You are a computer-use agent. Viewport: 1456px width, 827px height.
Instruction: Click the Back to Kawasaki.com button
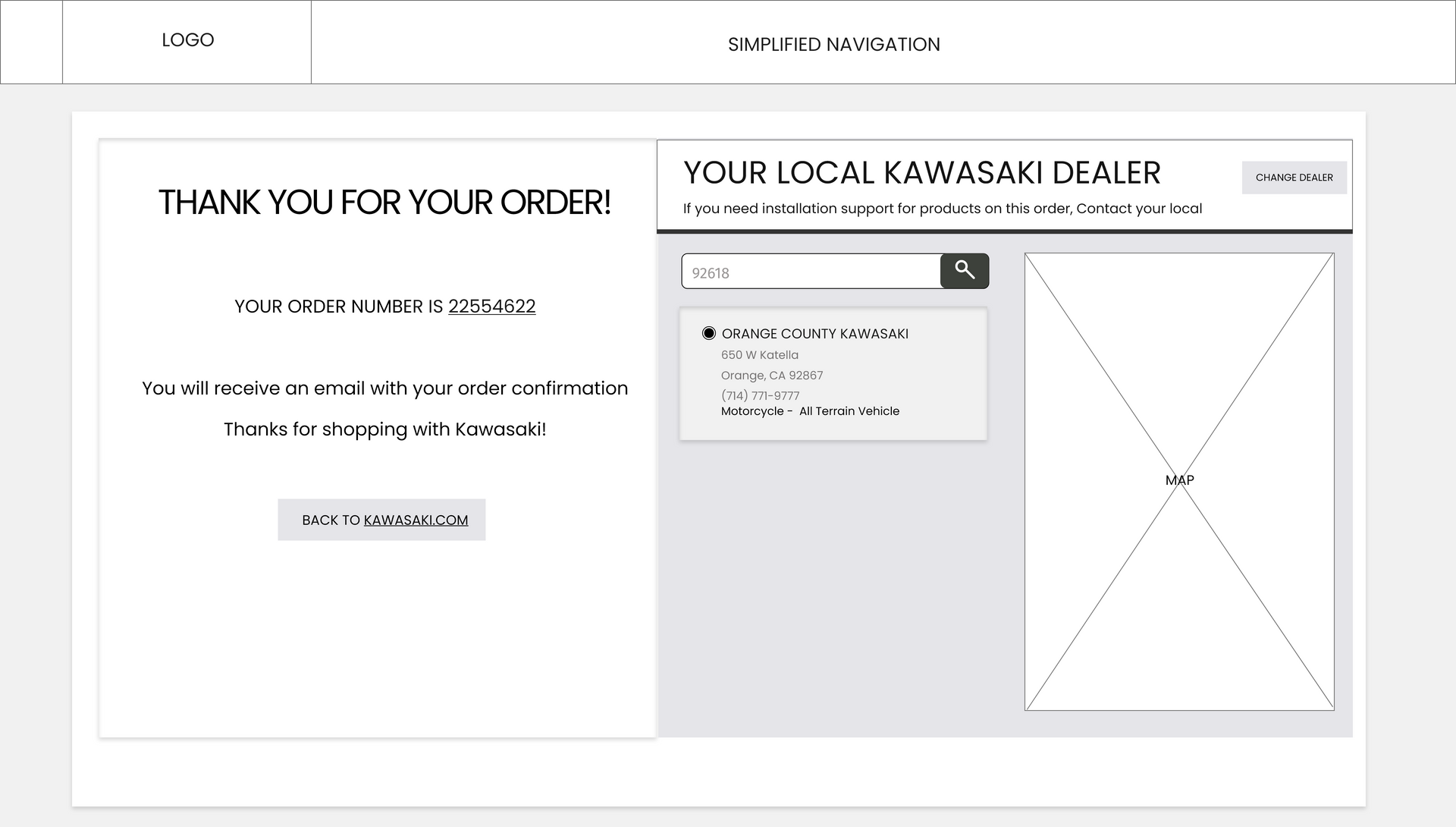[381, 520]
